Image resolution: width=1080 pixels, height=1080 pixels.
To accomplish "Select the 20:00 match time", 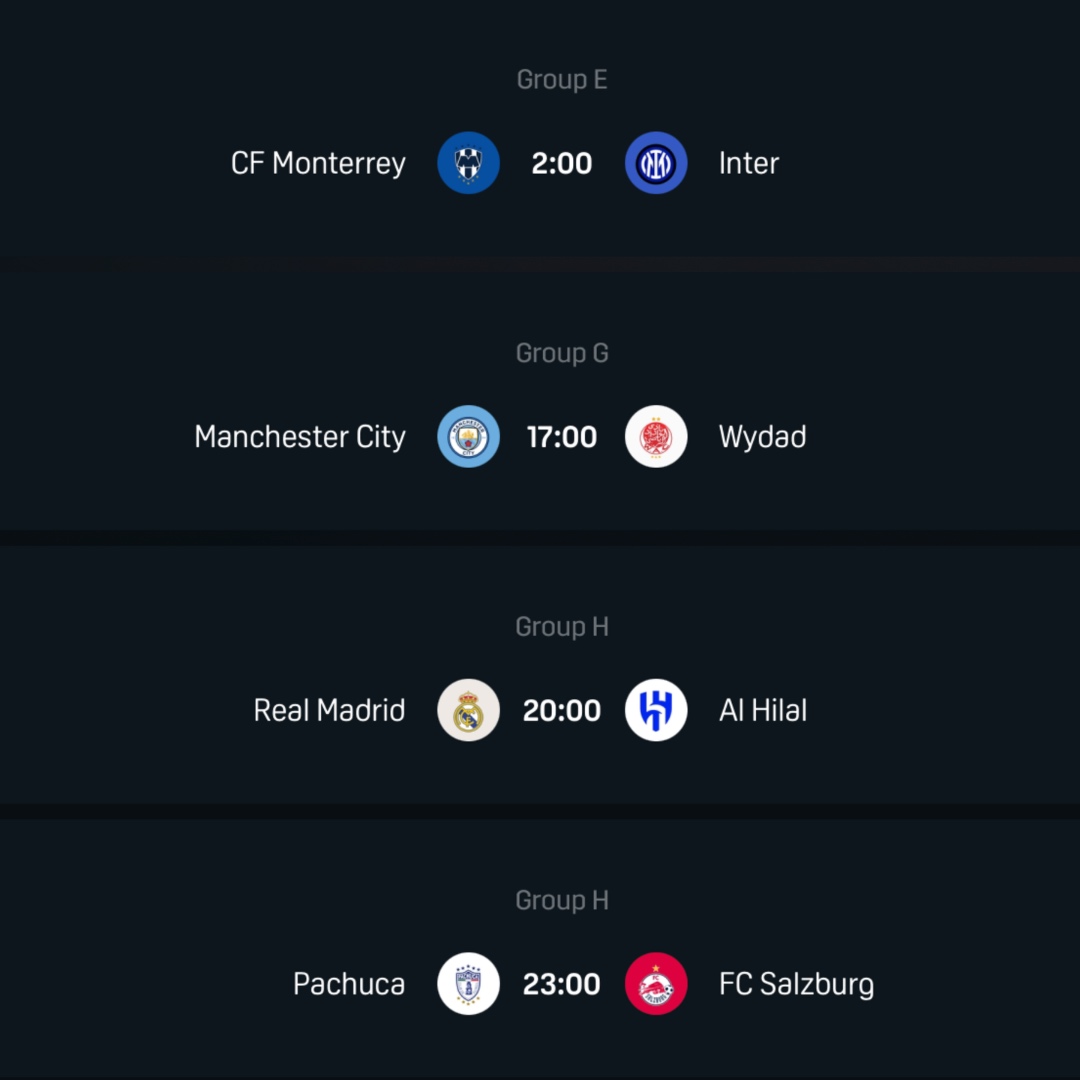I will click(x=562, y=710).
